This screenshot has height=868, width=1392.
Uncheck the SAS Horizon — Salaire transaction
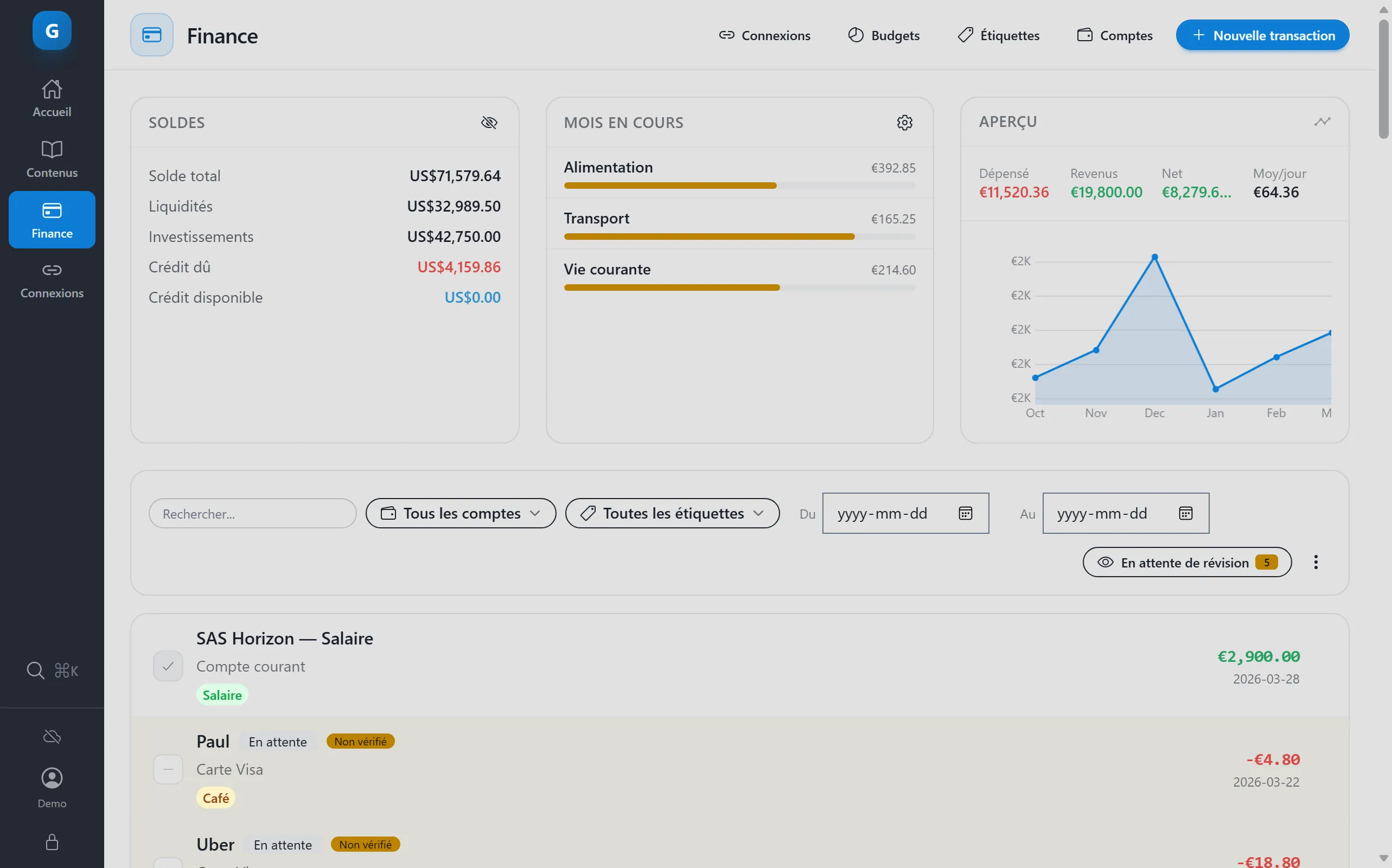coord(168,666)
